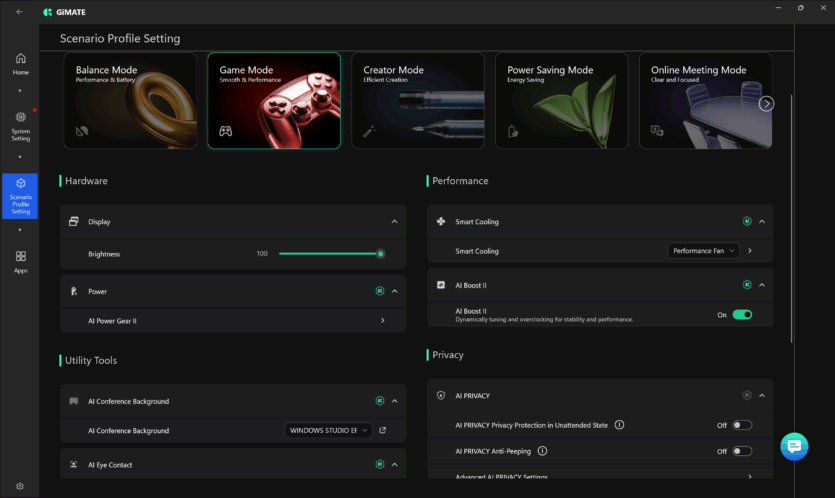835x498 pixels.
Task: Open the Apps section in sidebar
Action: 20,262
